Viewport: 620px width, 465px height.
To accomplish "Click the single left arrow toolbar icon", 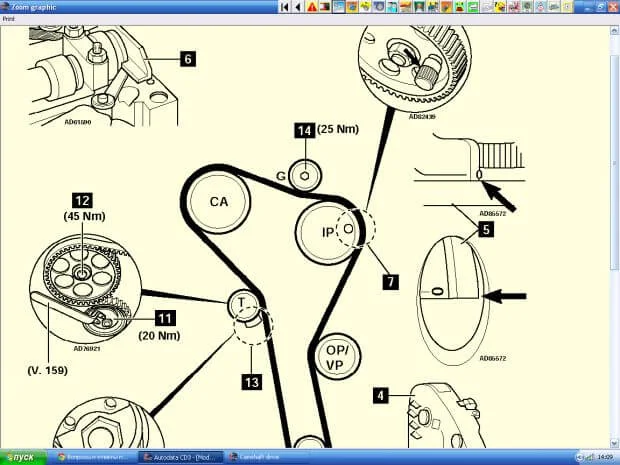I will click(298, 6).
